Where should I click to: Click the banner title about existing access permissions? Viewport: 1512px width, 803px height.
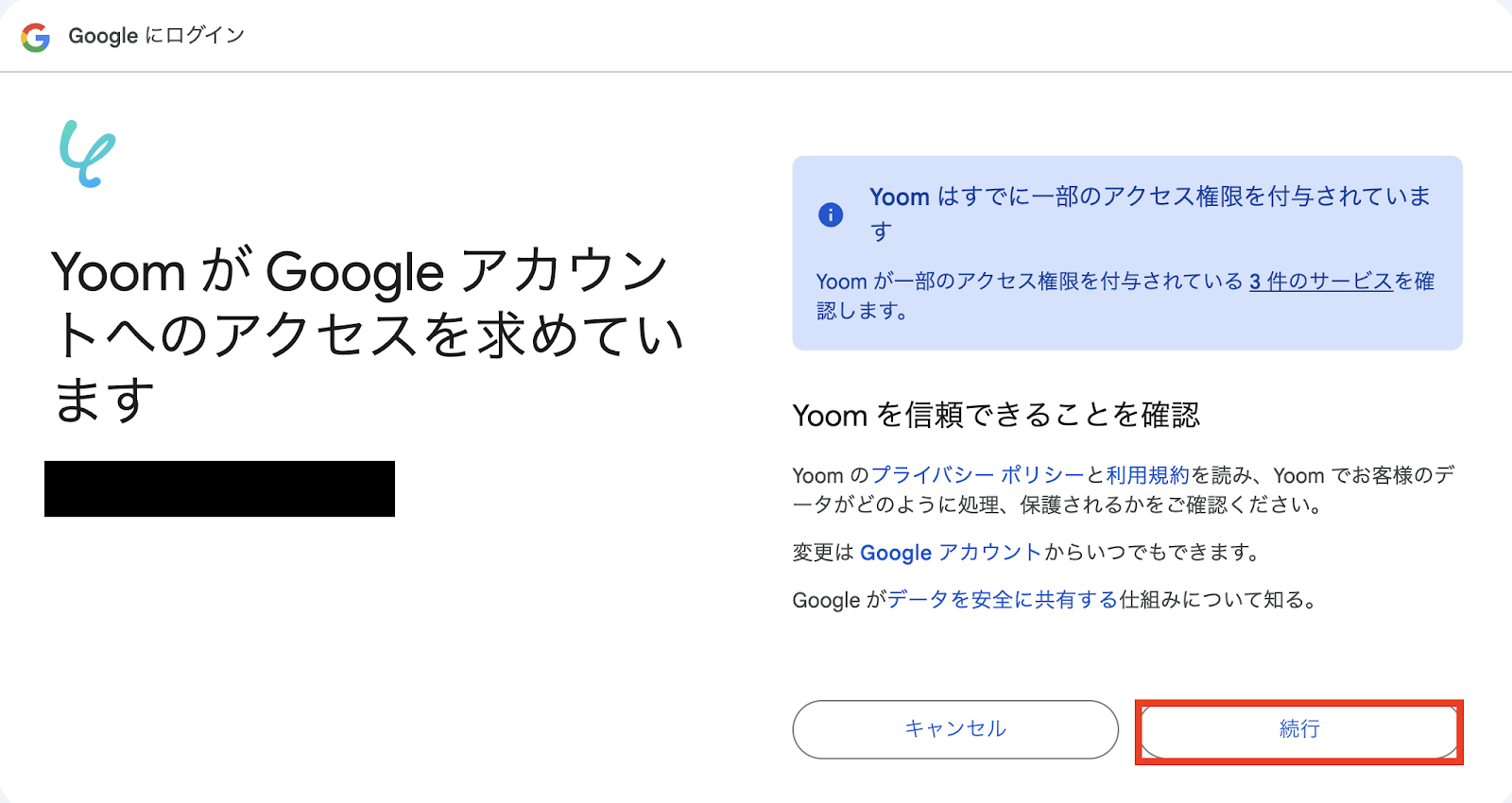[1149, 197]
